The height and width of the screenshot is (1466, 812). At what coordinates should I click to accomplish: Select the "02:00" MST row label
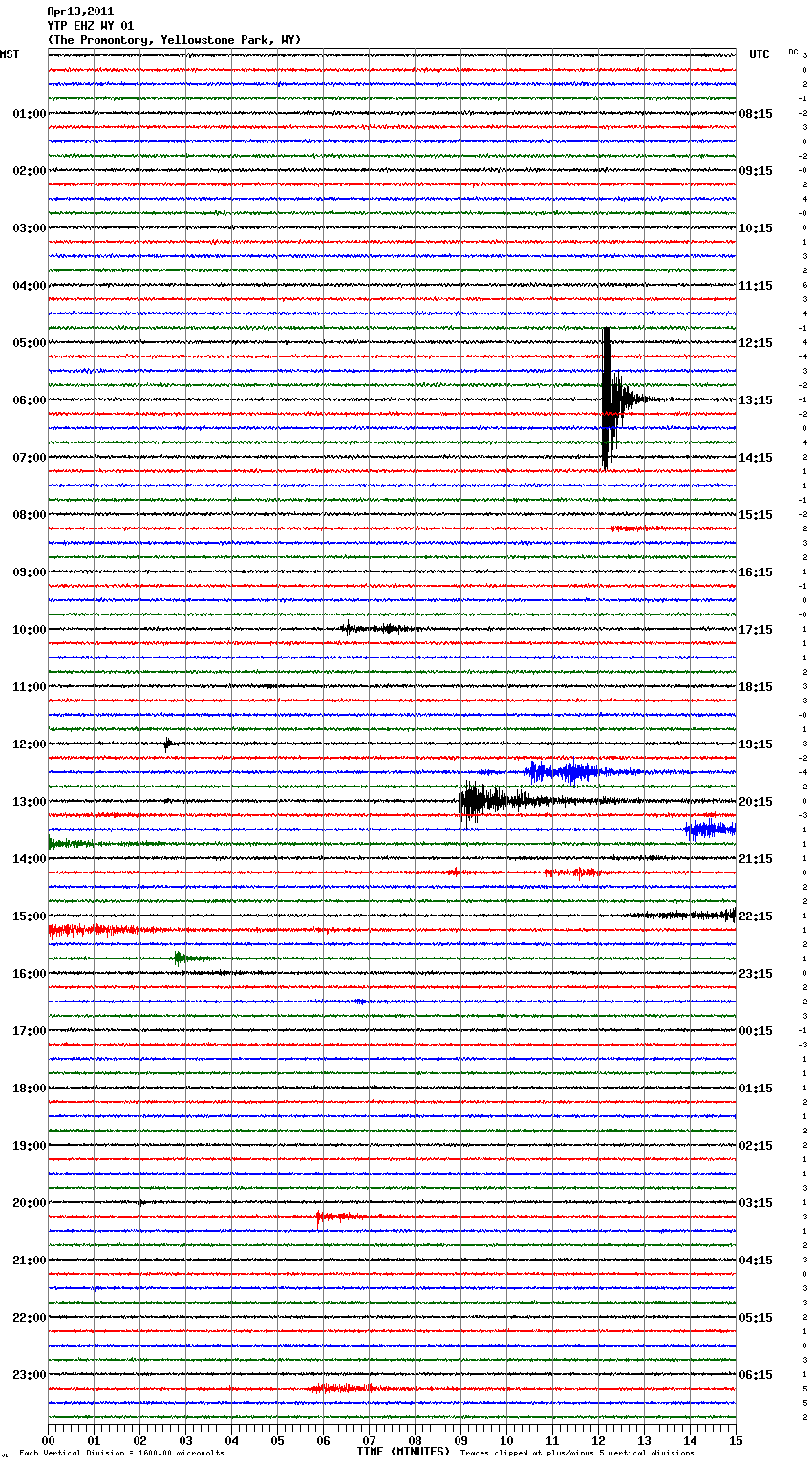tap(30, 171)
